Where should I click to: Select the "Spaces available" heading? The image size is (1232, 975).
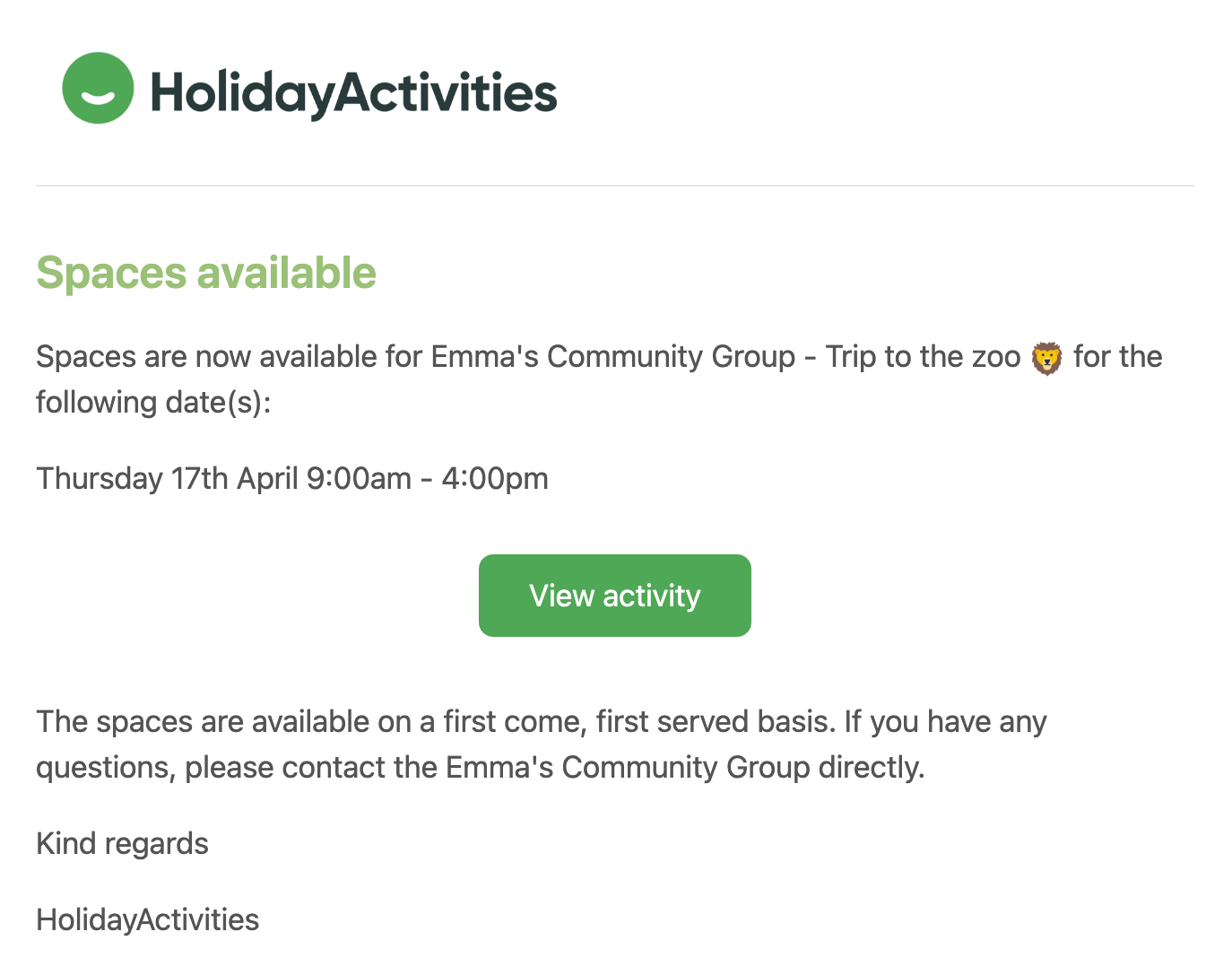pos(206,274)
